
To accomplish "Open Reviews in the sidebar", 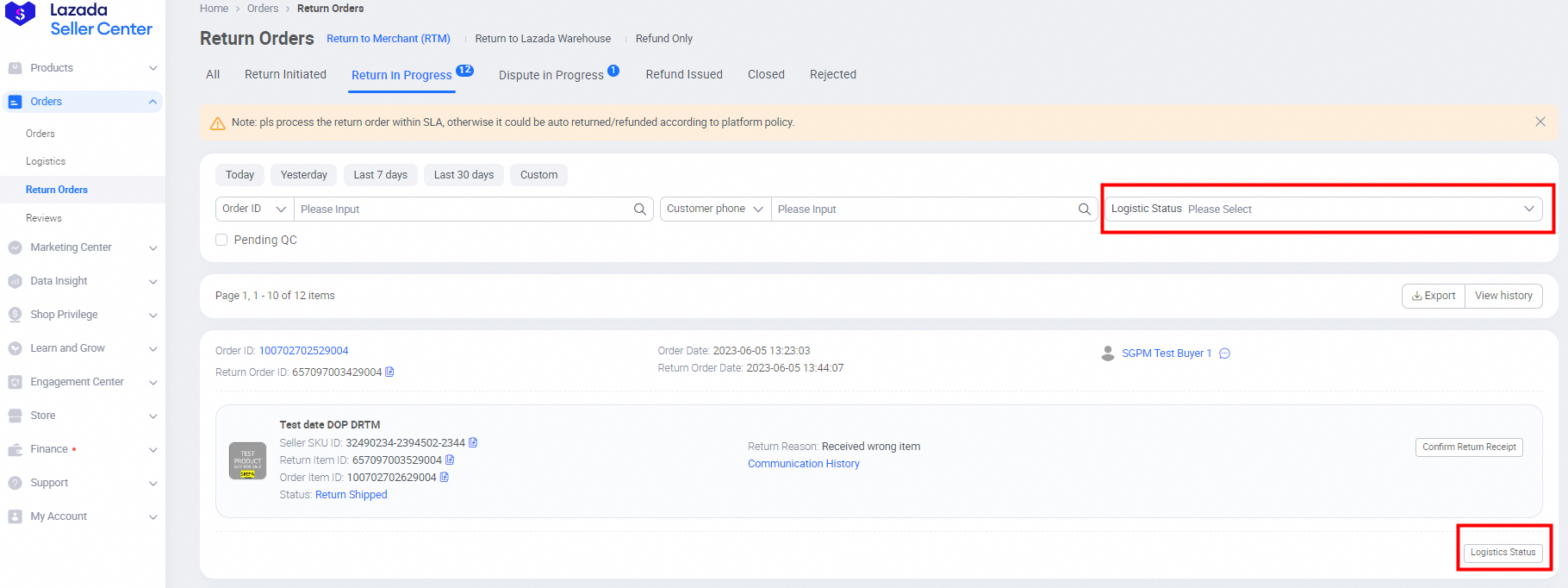I will 44,218.
